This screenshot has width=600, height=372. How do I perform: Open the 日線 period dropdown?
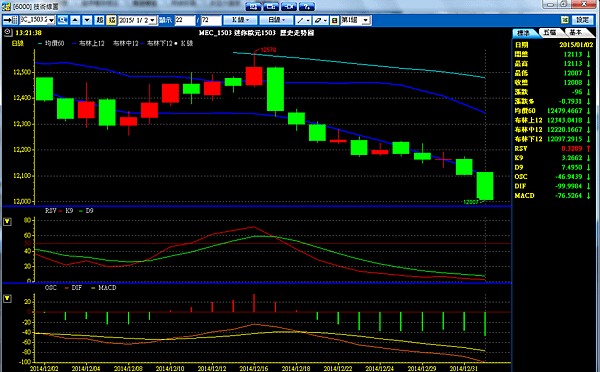click(276, 20)
